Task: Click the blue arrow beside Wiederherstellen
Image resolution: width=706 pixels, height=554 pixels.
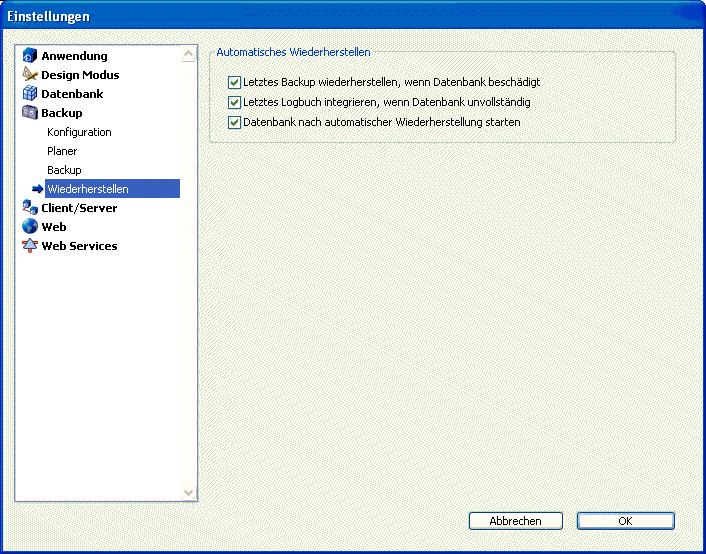Action: 37,189
